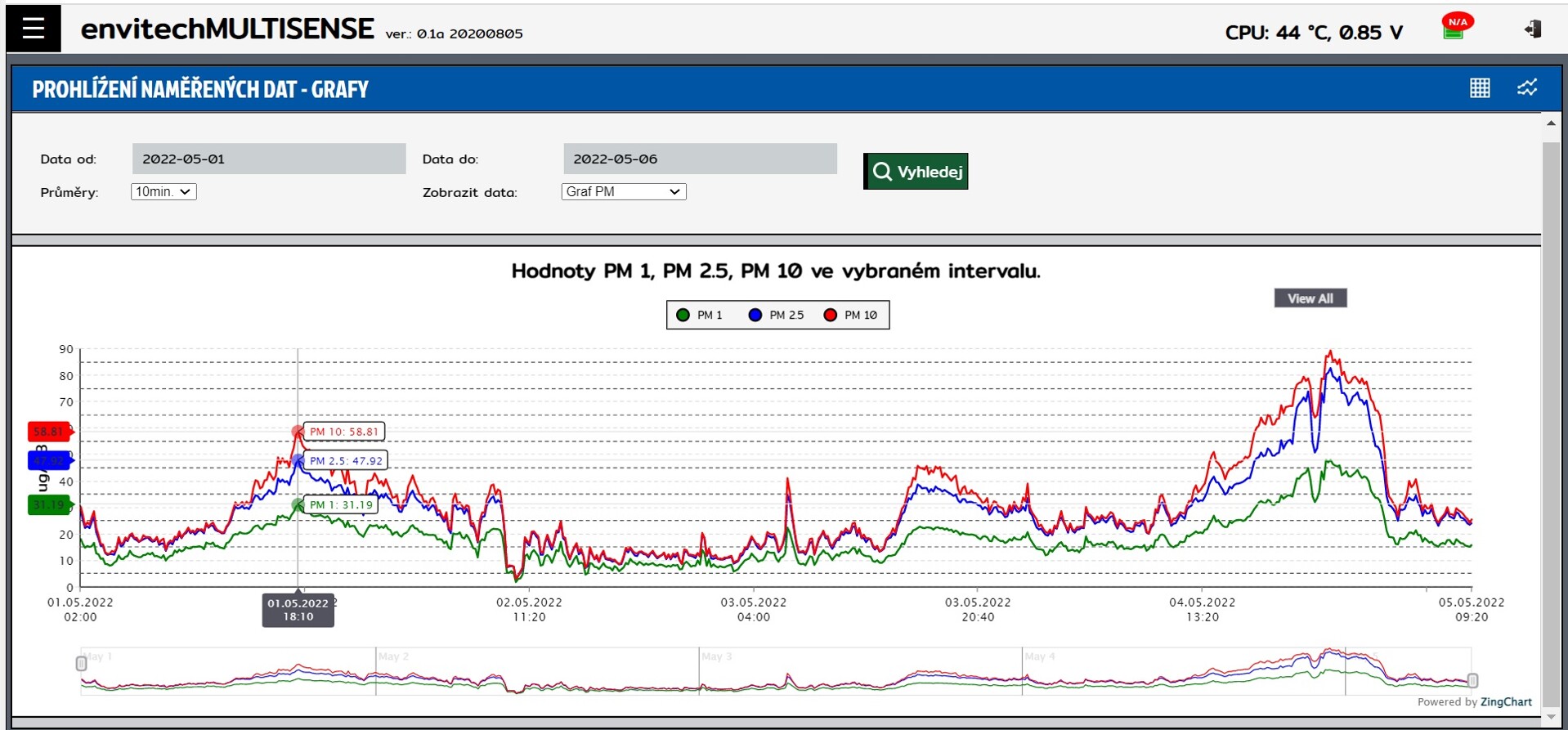The height and width of the screenshot is (730, 1568).
Task: Click the green PM 1 31.19 axis marker
Action: [x=49, y=505]
